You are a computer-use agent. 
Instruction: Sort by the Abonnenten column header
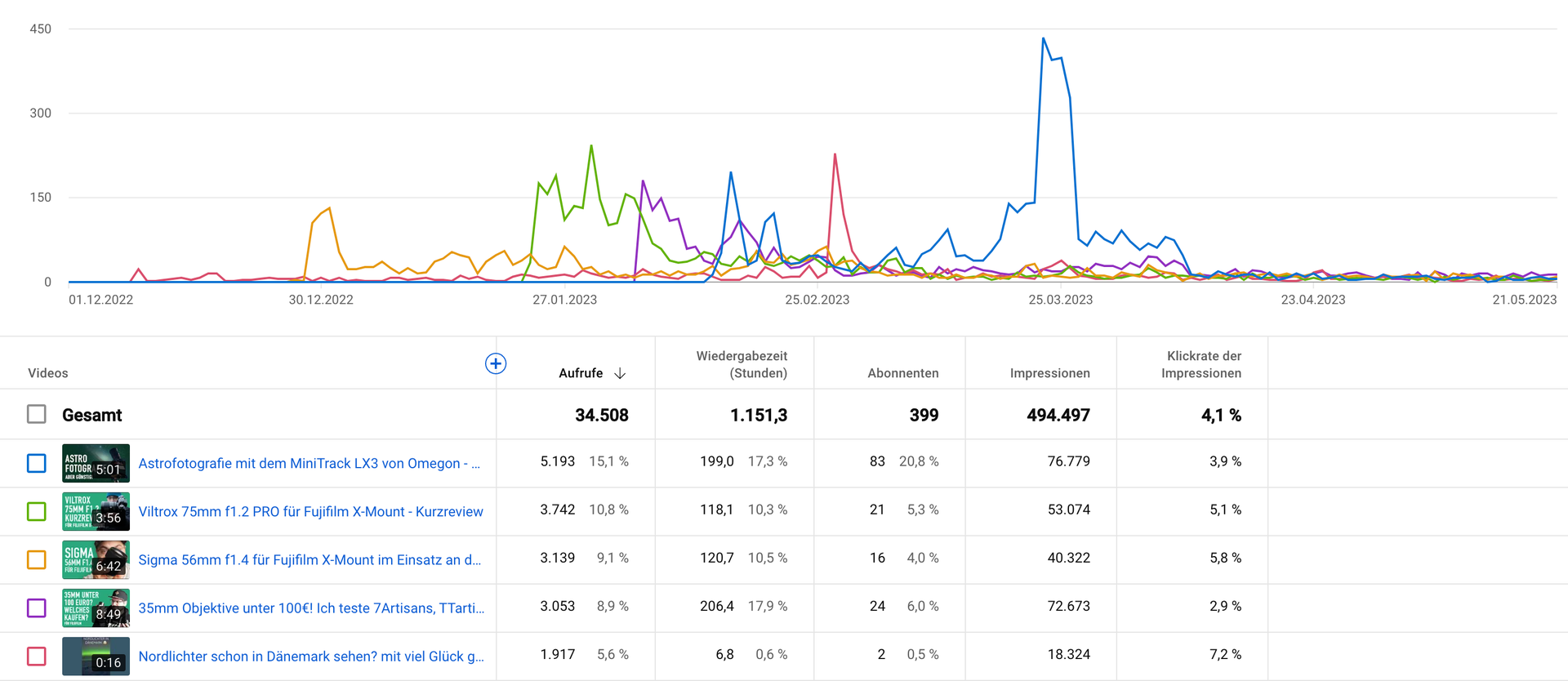click(x=902, y=373)
